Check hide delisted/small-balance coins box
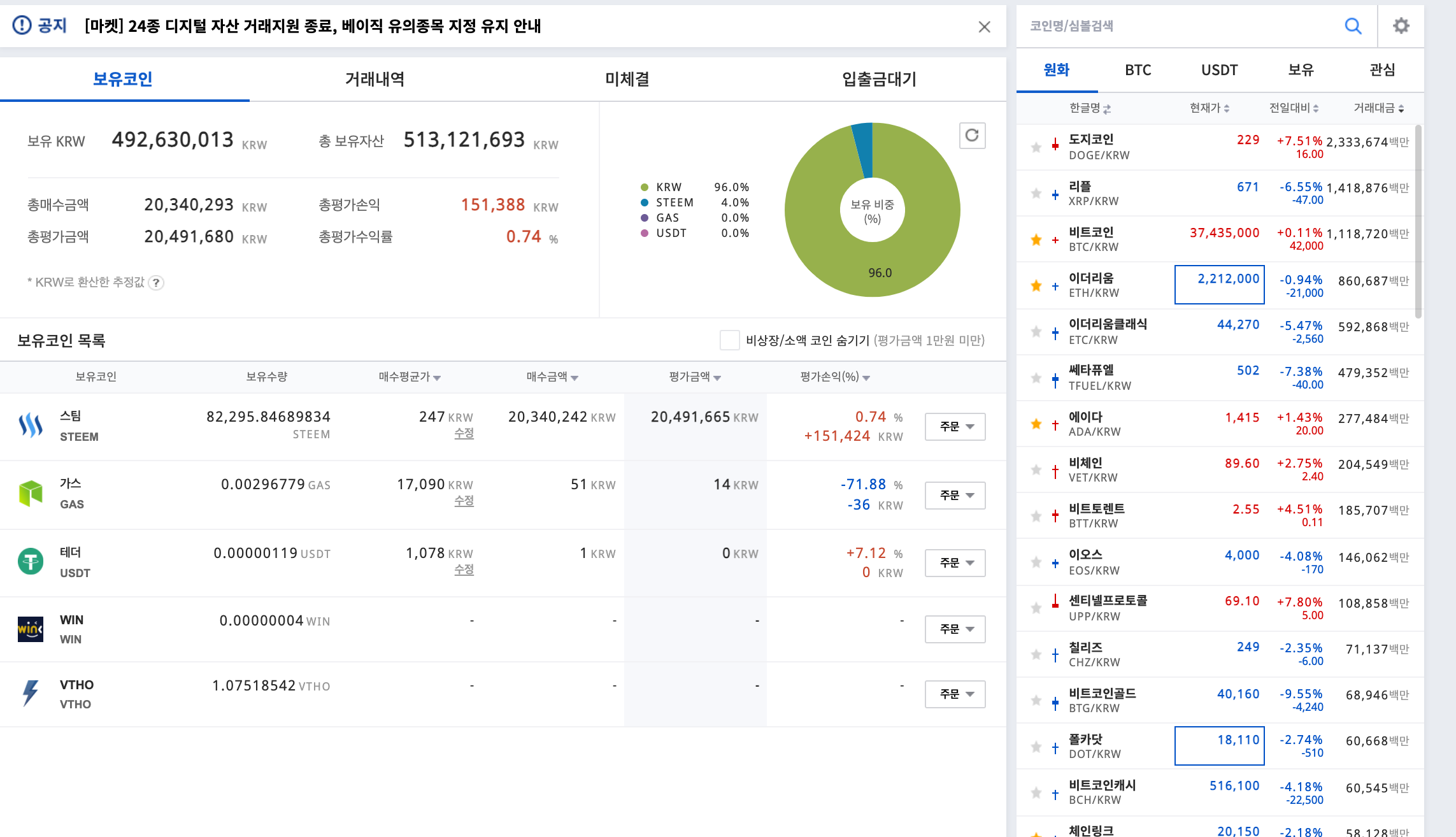Viewport: 1456px width, 837px height. (729, 340)
